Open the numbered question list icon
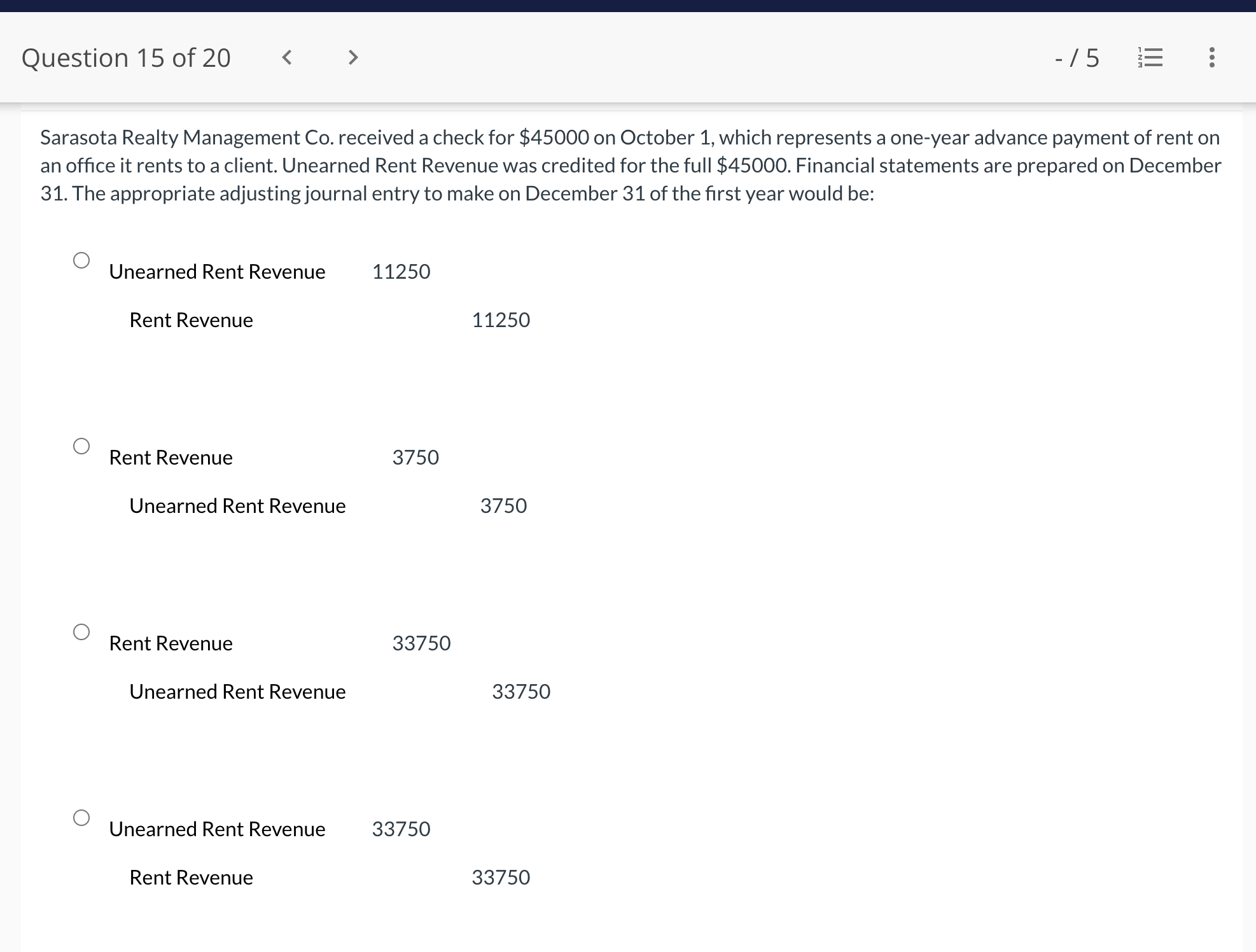 [1150, 58]
